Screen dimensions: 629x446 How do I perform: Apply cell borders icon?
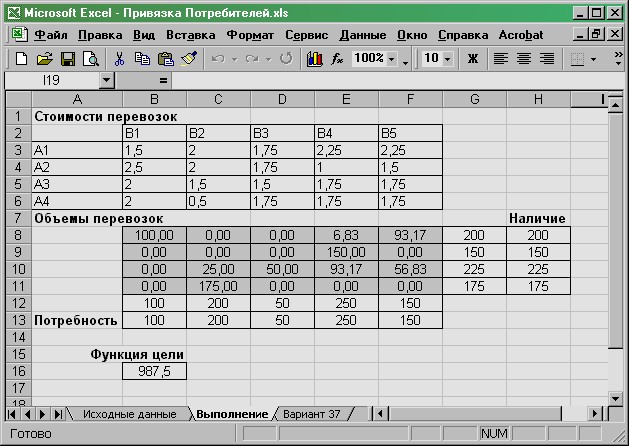[577, 59]
